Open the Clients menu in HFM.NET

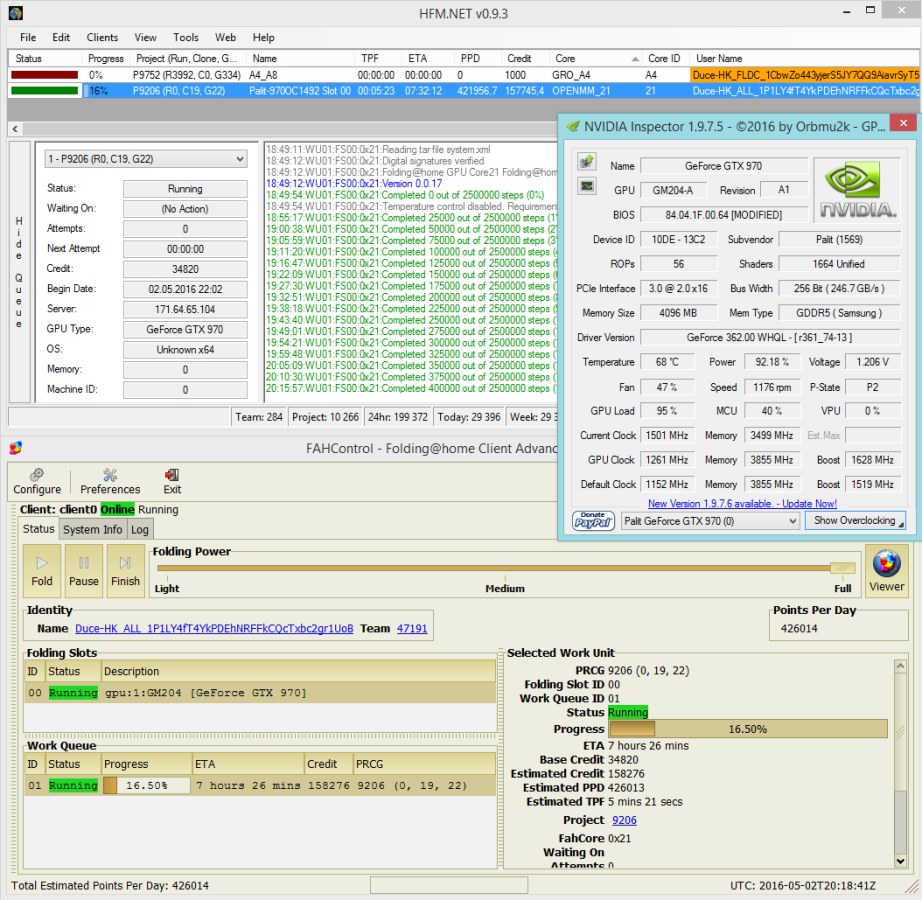102,38
